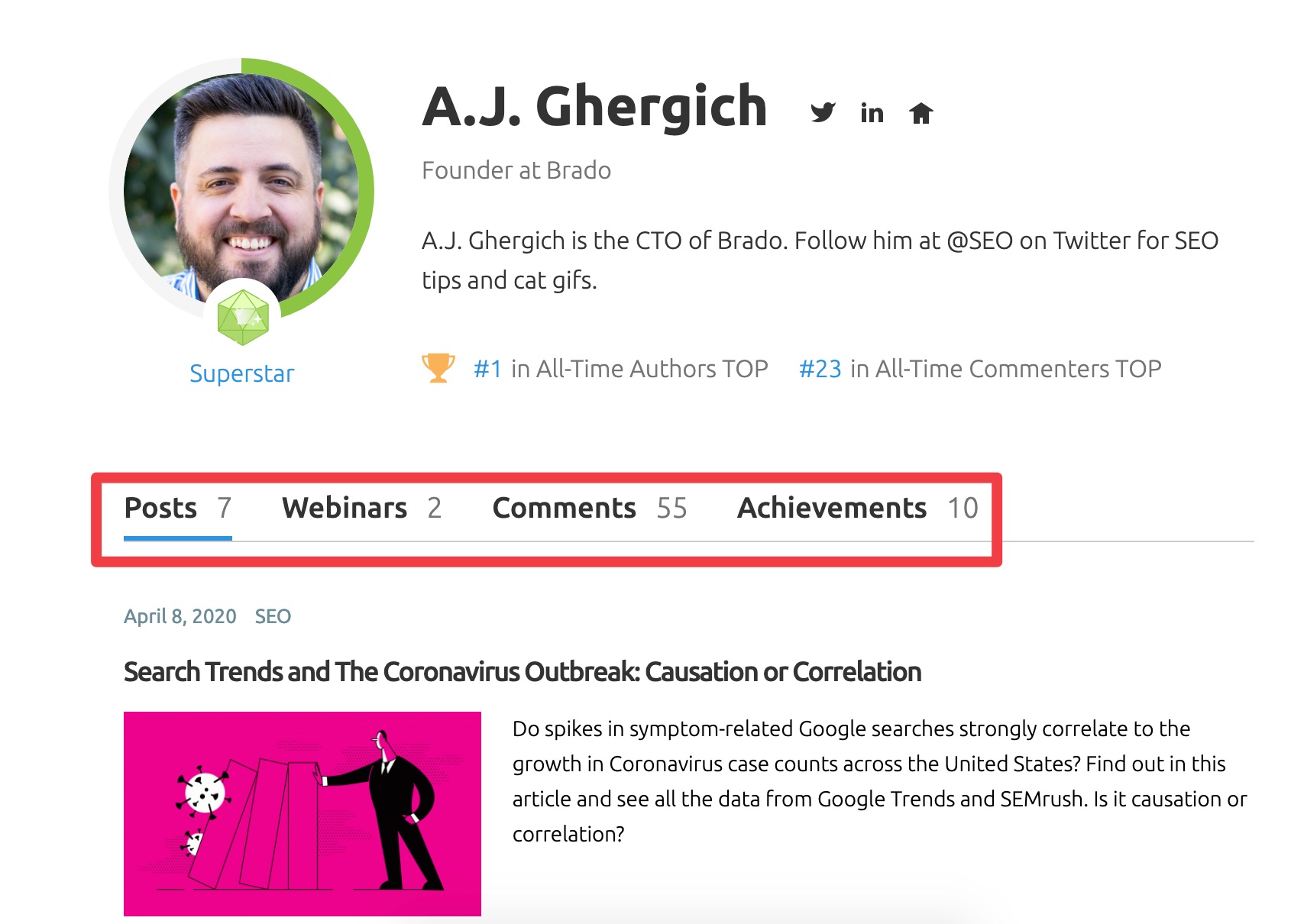The width and height of the screenshot is (1291, 924).
Task: Visit the personal website home icon
Action: click(921, 113)
